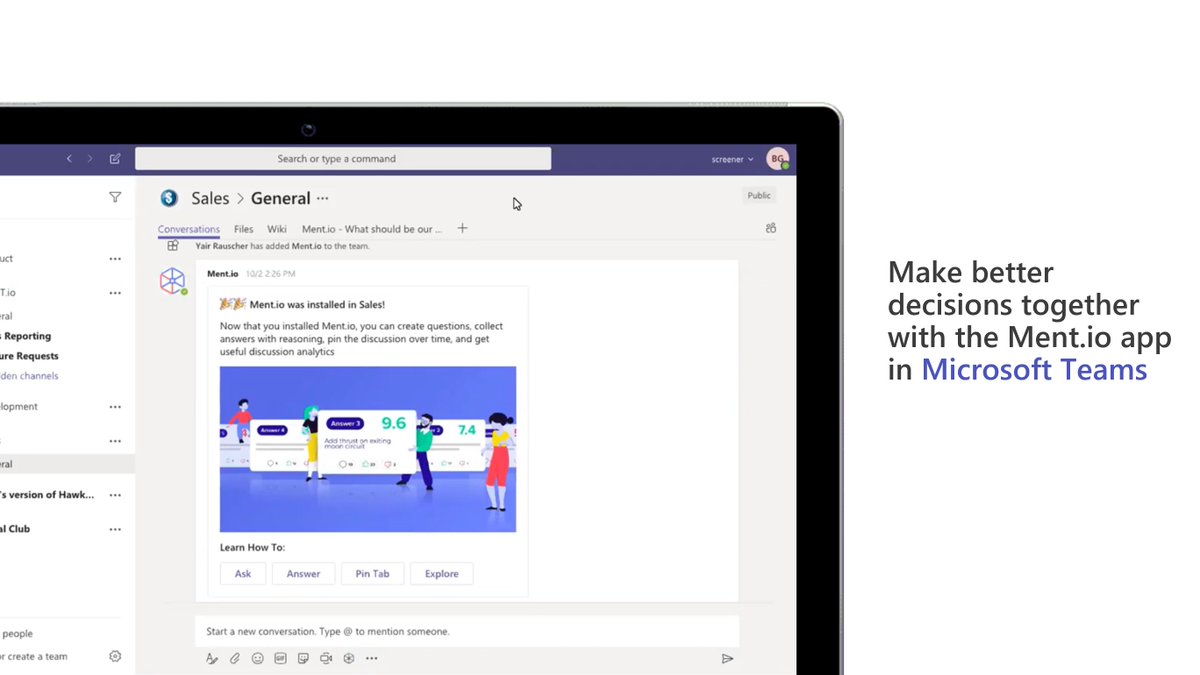Image resolution: width=1200 pixels, height=675 pixels.
Task: Send the message with arrow icon
Action: (x=727, y=658)
